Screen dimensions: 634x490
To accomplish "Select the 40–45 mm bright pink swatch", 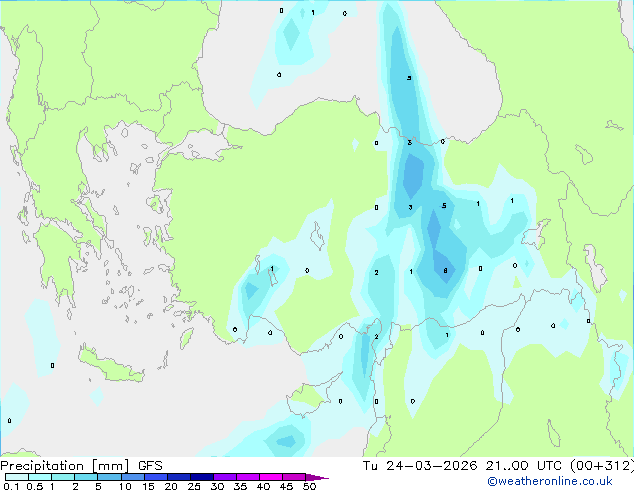I will pos(271,477).
